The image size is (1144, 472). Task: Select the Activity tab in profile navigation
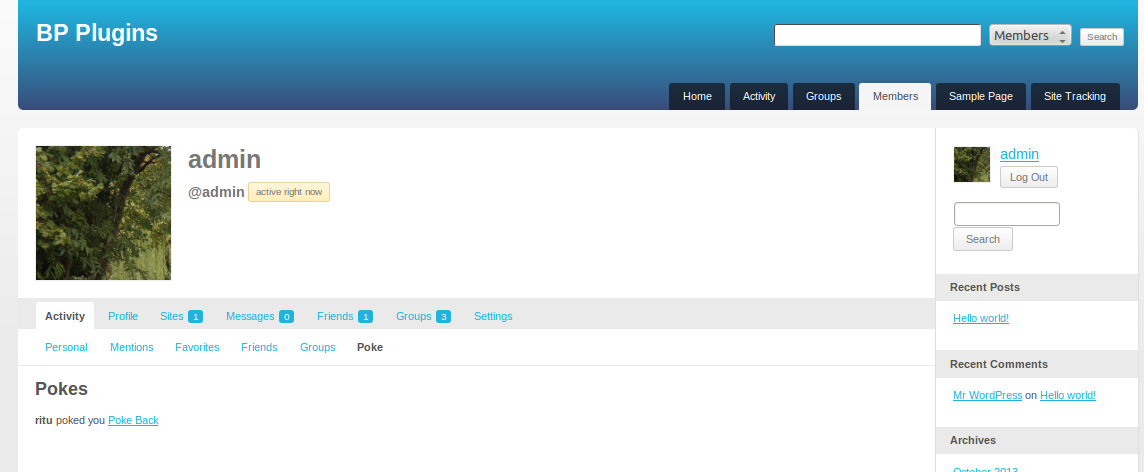[65, 316]
